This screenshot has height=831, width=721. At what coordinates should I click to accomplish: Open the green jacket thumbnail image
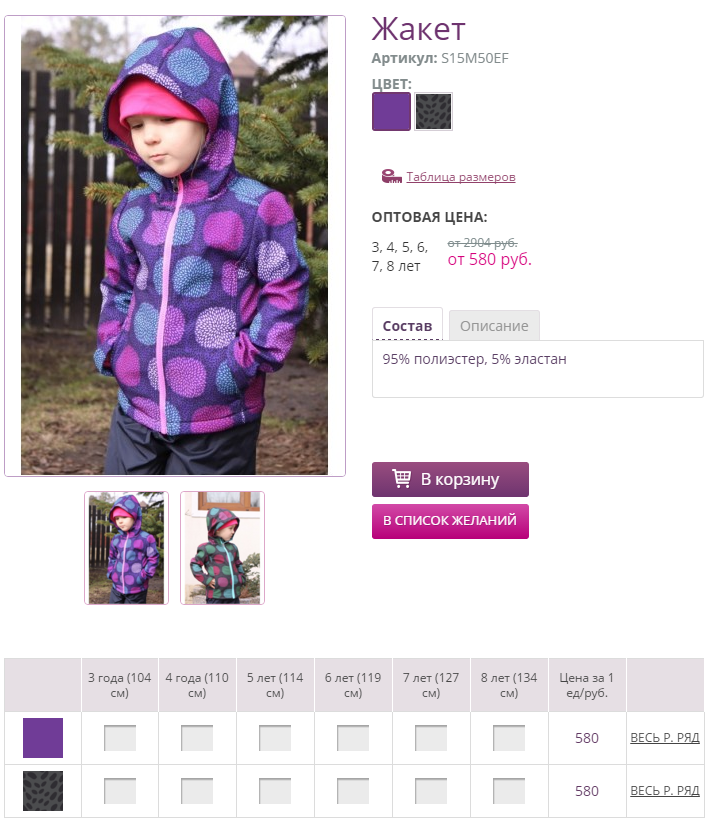222,548
